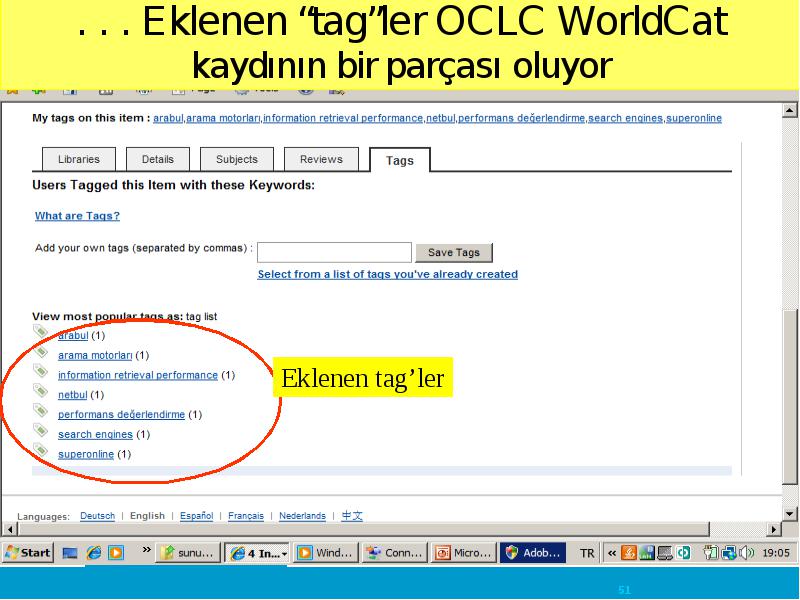The image size is (800, 600).
Task: Click the 19:05 taskbar clock
Action: click(776, 553)
